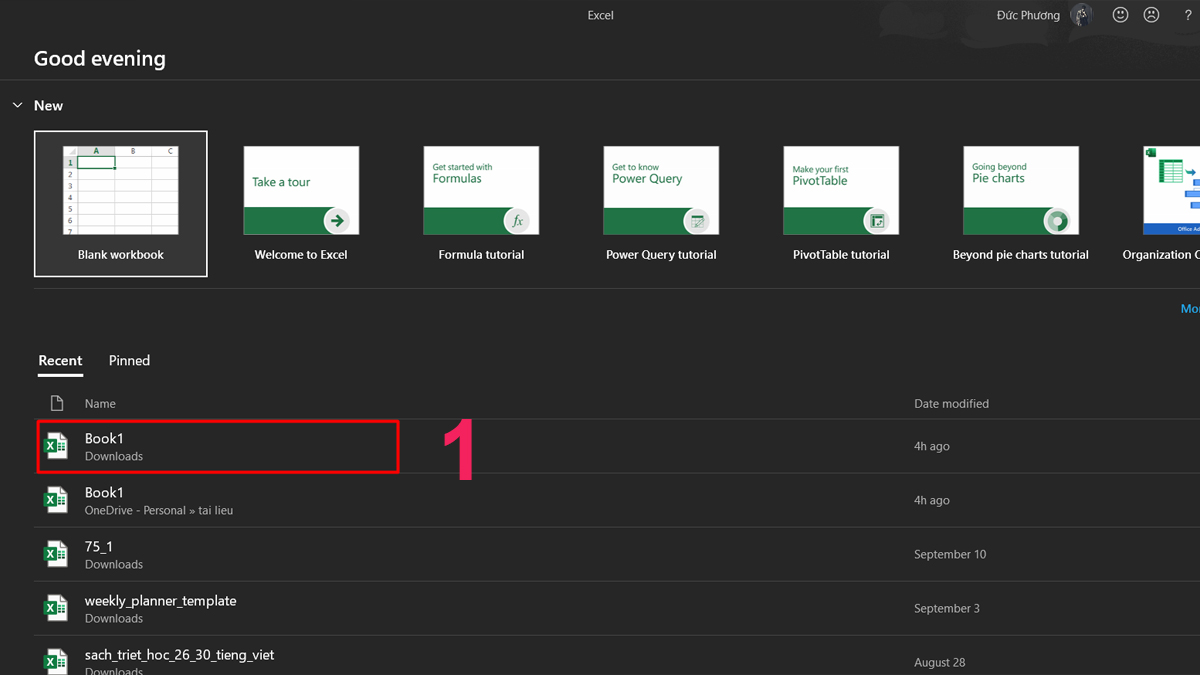Click the More templates link
This screenshot has height=675, width=1200.
pos(1190,309)
